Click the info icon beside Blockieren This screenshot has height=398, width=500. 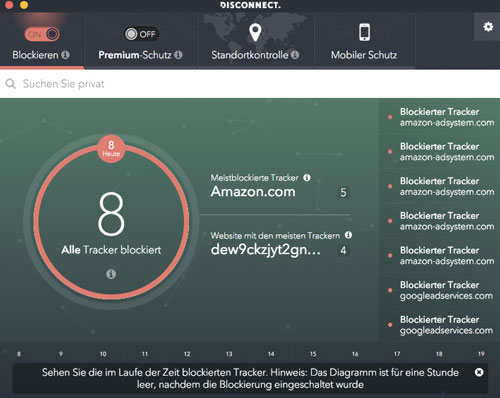tap(66, 55)
